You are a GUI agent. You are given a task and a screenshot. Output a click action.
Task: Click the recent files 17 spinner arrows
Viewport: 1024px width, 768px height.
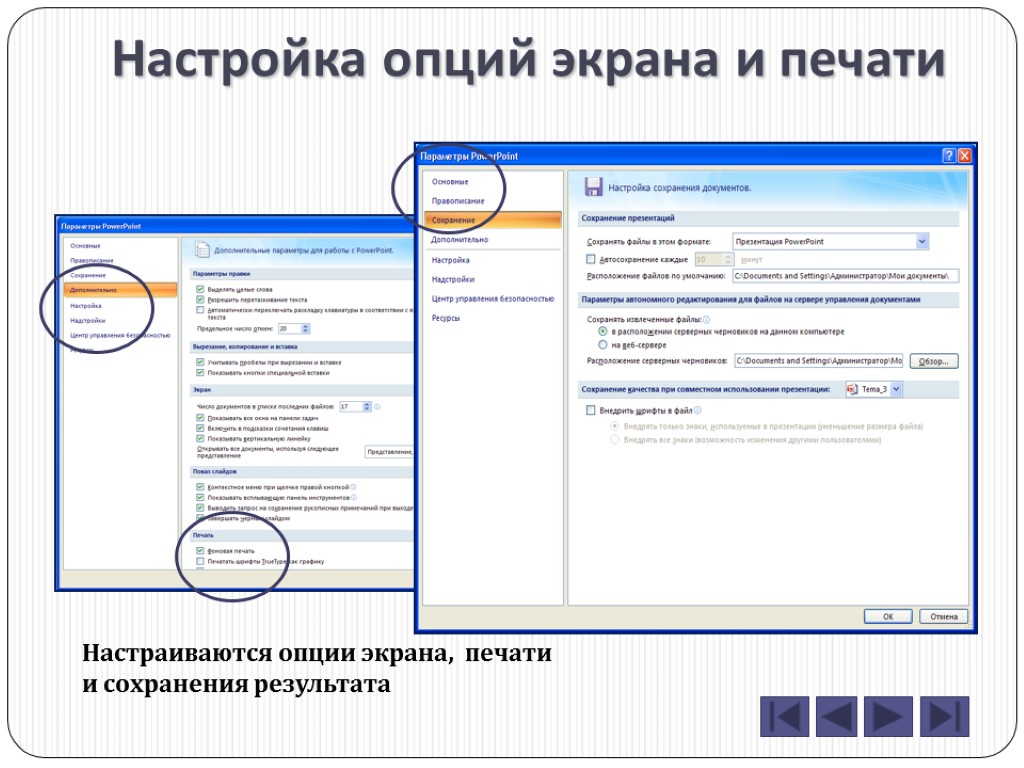pos(367,406)
